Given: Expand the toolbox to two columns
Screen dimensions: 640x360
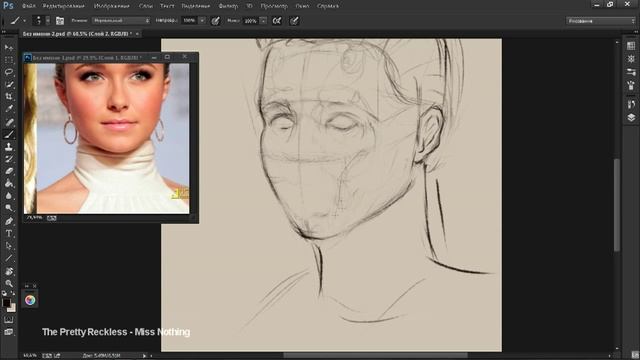Looking at the screenshot, I should click(x=4, y=32).
